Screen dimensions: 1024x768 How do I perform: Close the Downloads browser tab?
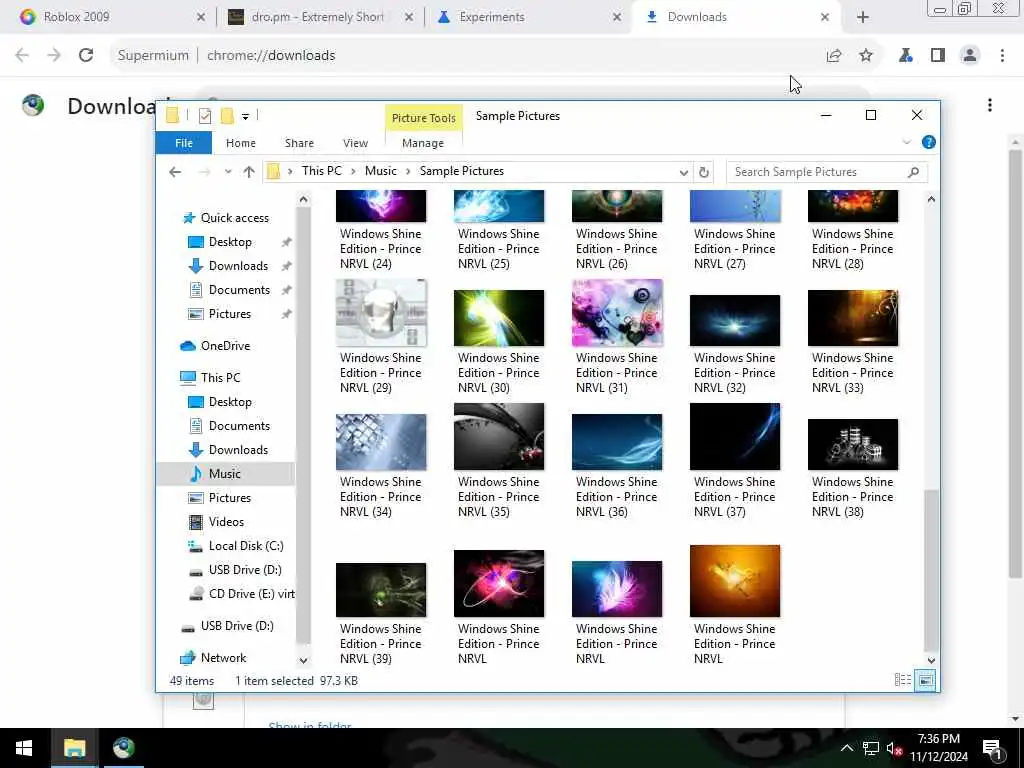click(825, 17)
